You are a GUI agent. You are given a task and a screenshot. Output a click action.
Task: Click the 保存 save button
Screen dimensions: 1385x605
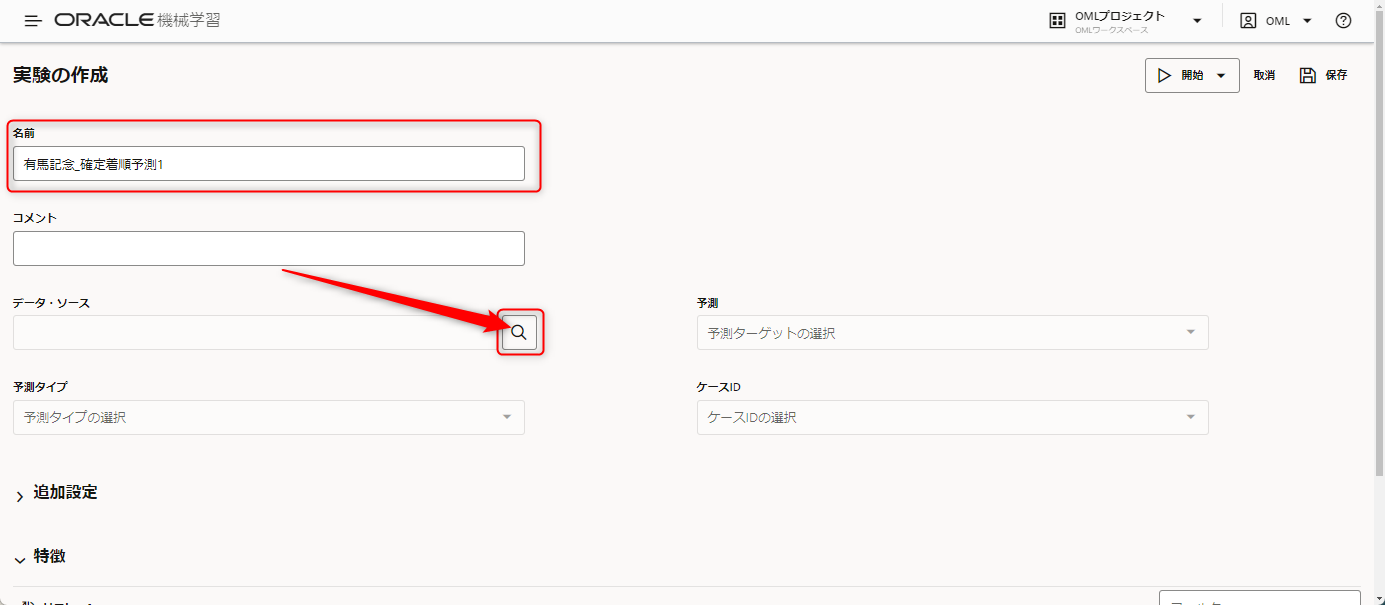(x=1324, y=75)
